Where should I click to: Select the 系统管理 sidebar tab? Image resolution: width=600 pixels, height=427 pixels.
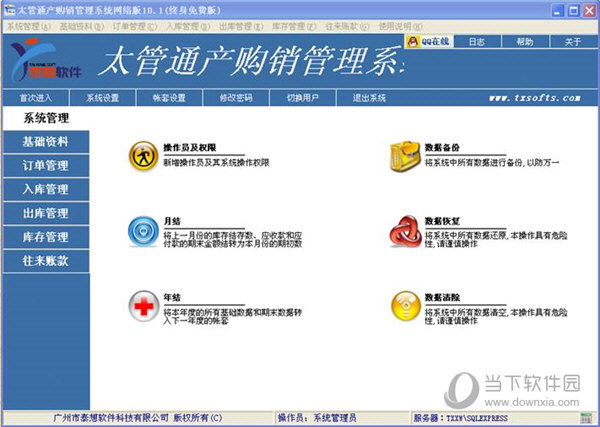(46, 118)
